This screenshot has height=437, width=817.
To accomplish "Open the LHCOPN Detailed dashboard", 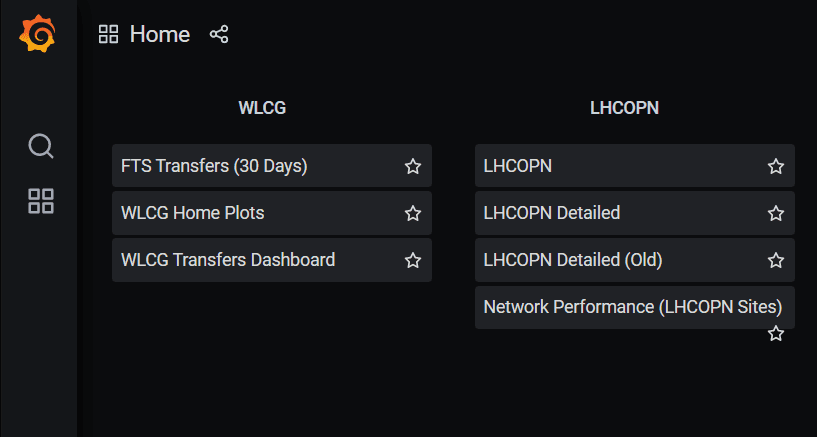I will (552, 213).
